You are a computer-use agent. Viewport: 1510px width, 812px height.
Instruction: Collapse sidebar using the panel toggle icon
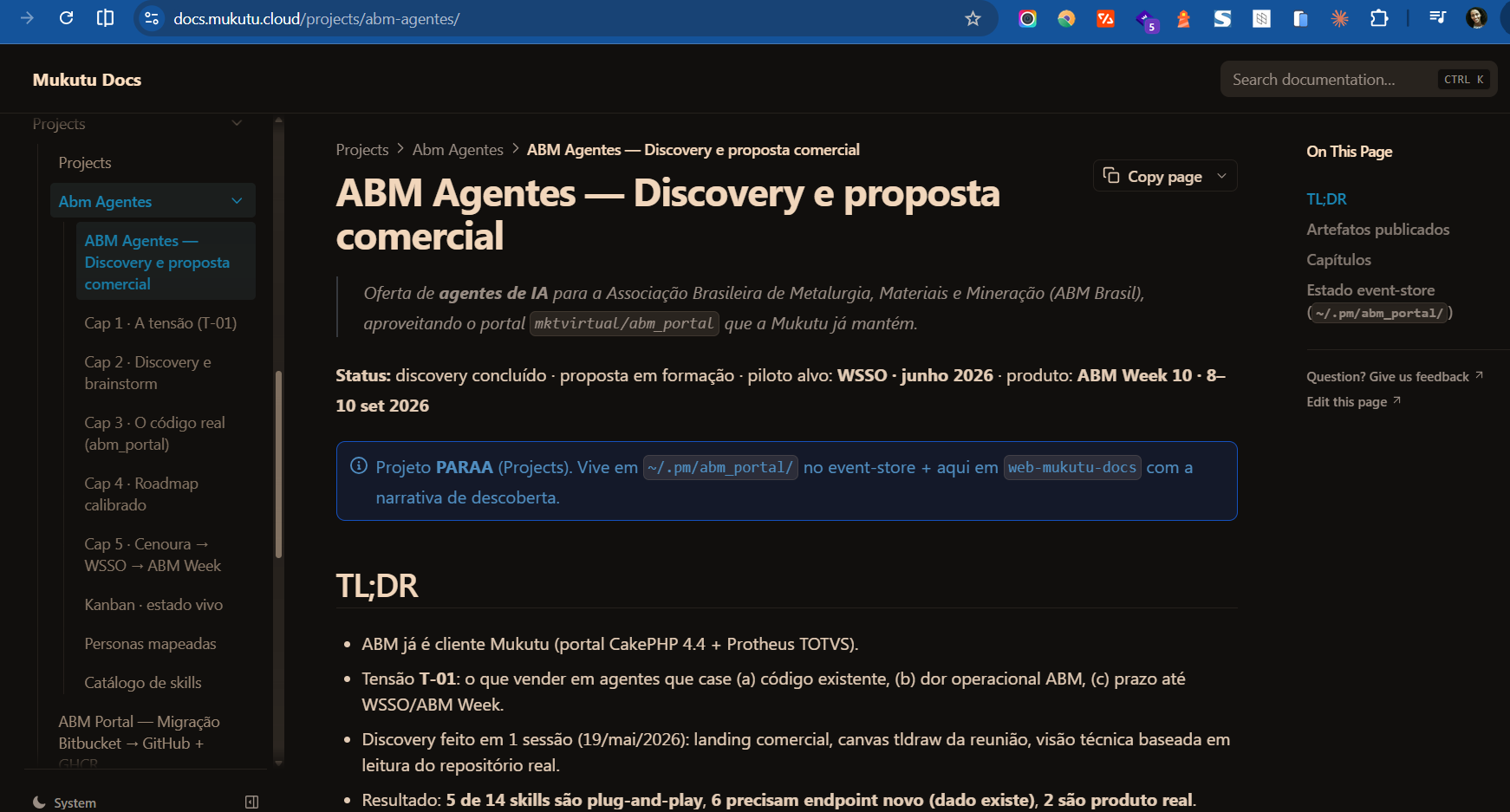[251, 802]
